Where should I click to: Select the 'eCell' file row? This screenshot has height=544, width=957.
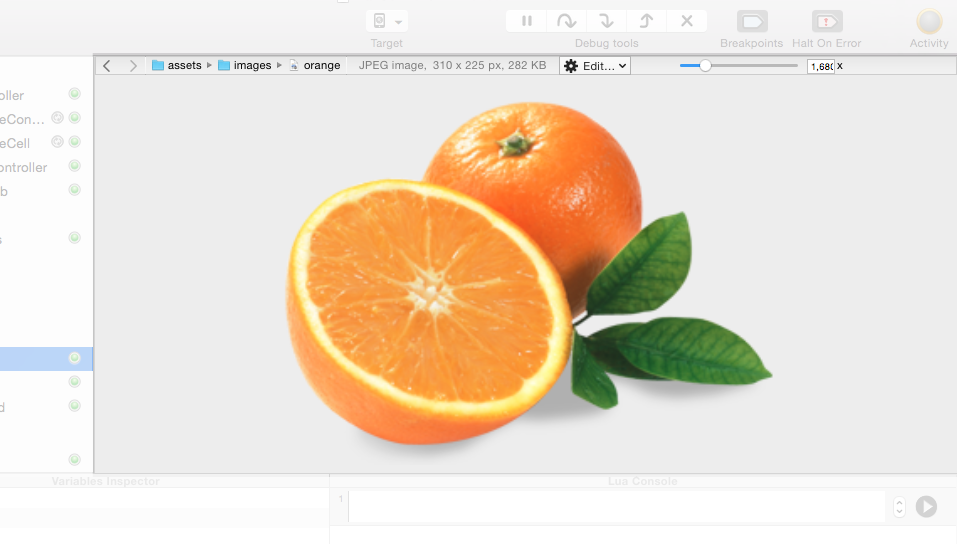coord(46,143)
